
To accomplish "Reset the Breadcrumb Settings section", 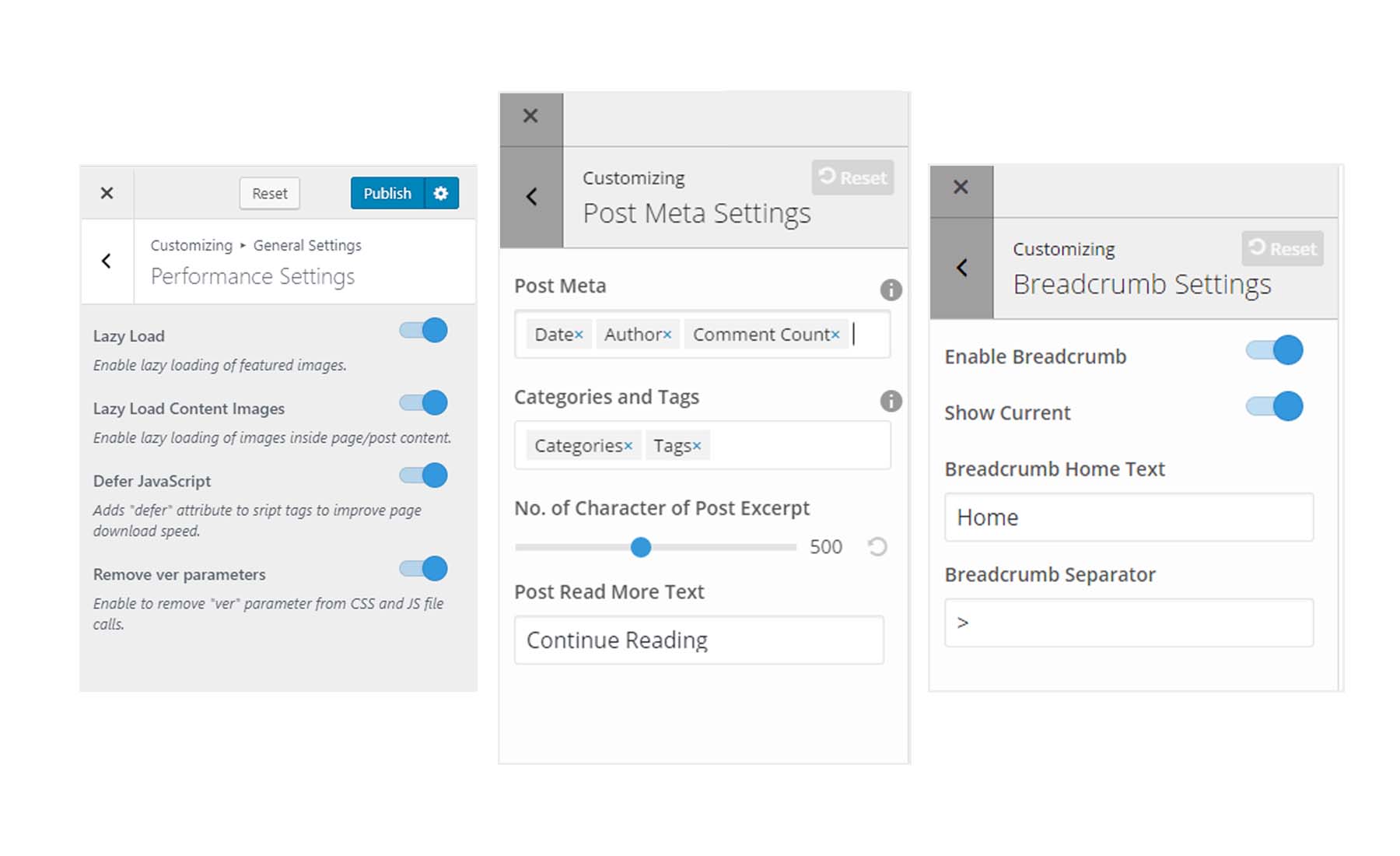I will [x=1282, y=249].
